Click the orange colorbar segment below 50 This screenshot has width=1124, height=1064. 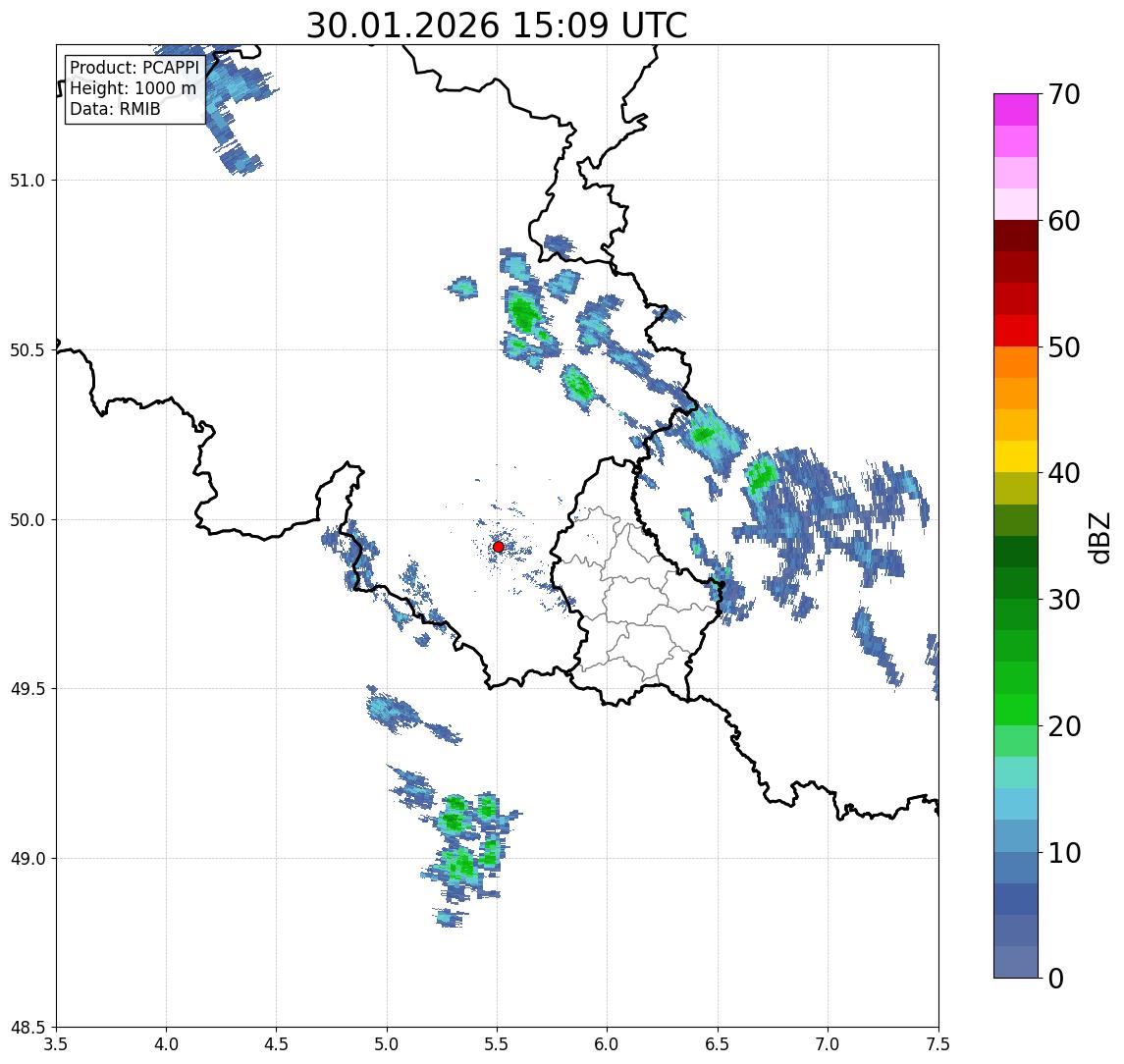pos(1016,363)
